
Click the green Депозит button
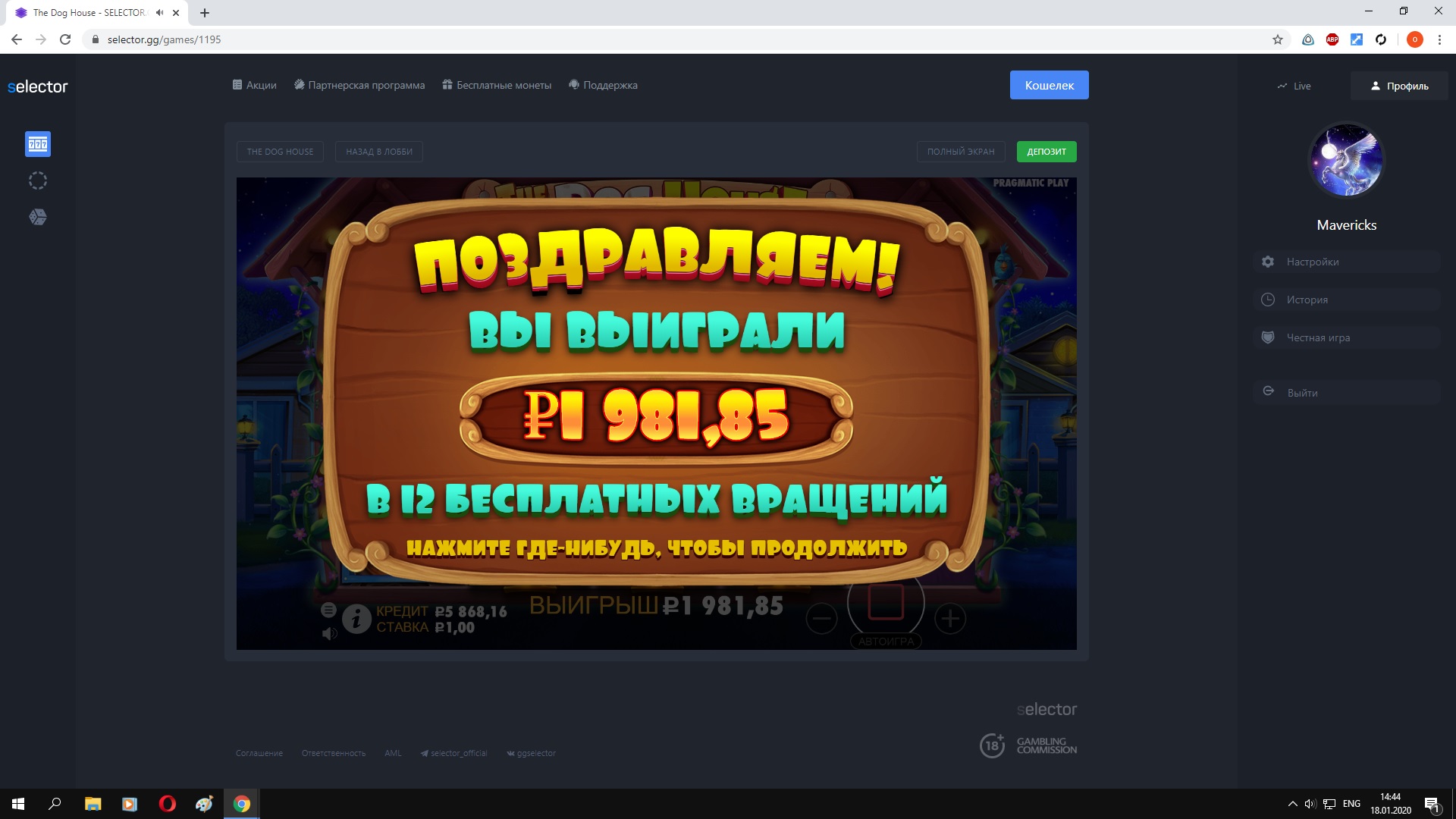coord(1046,152)
